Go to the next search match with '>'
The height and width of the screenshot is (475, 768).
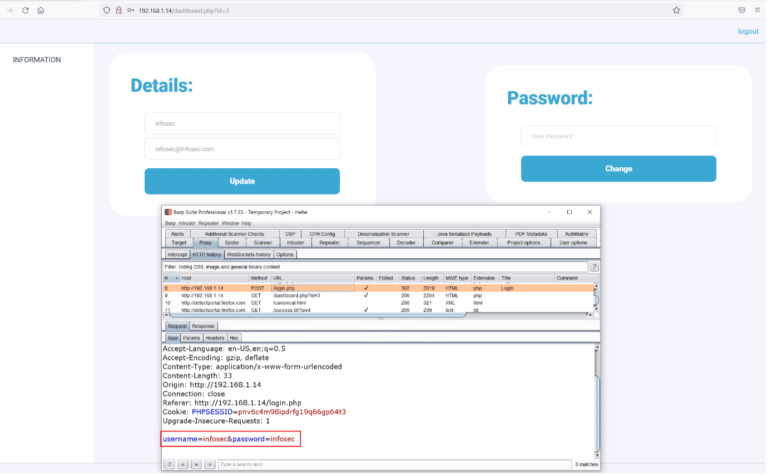click(209, 464)
